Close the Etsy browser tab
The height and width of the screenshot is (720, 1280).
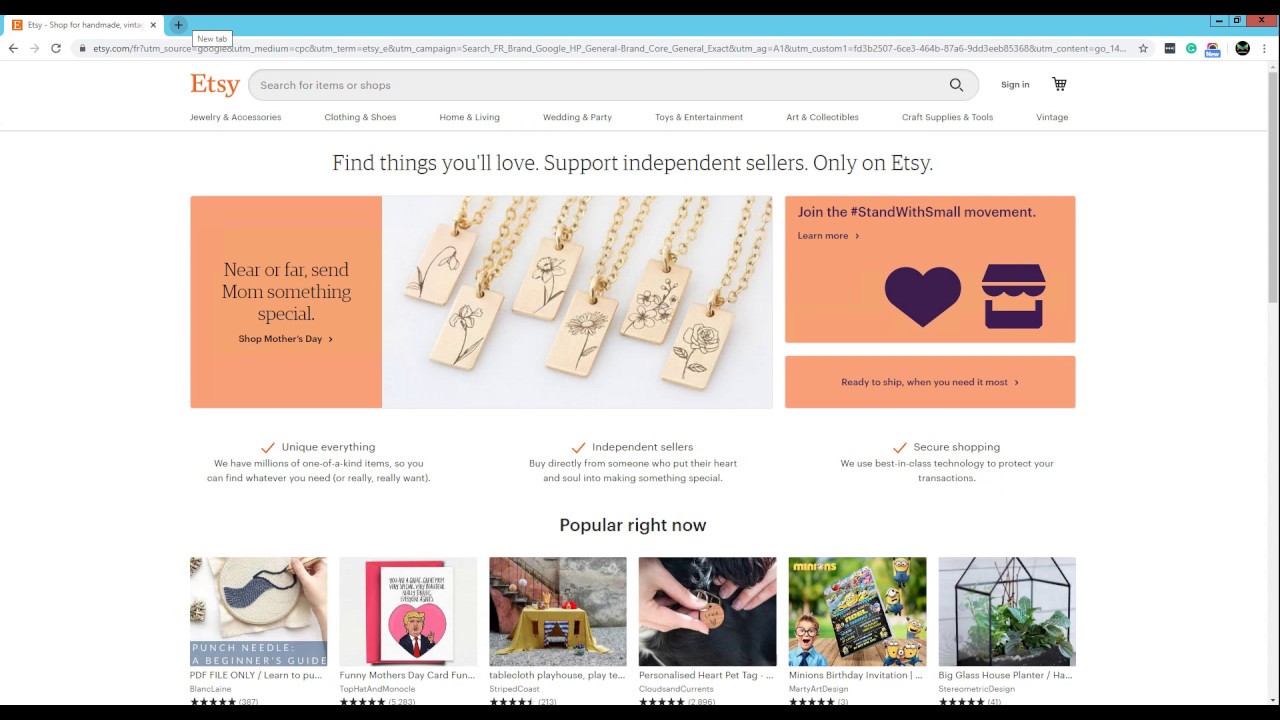click(153, 25)
